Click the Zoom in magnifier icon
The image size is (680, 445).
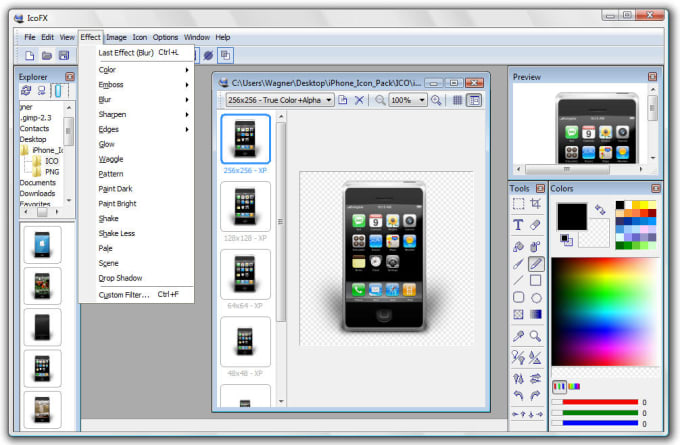click(x=436, y=100)
